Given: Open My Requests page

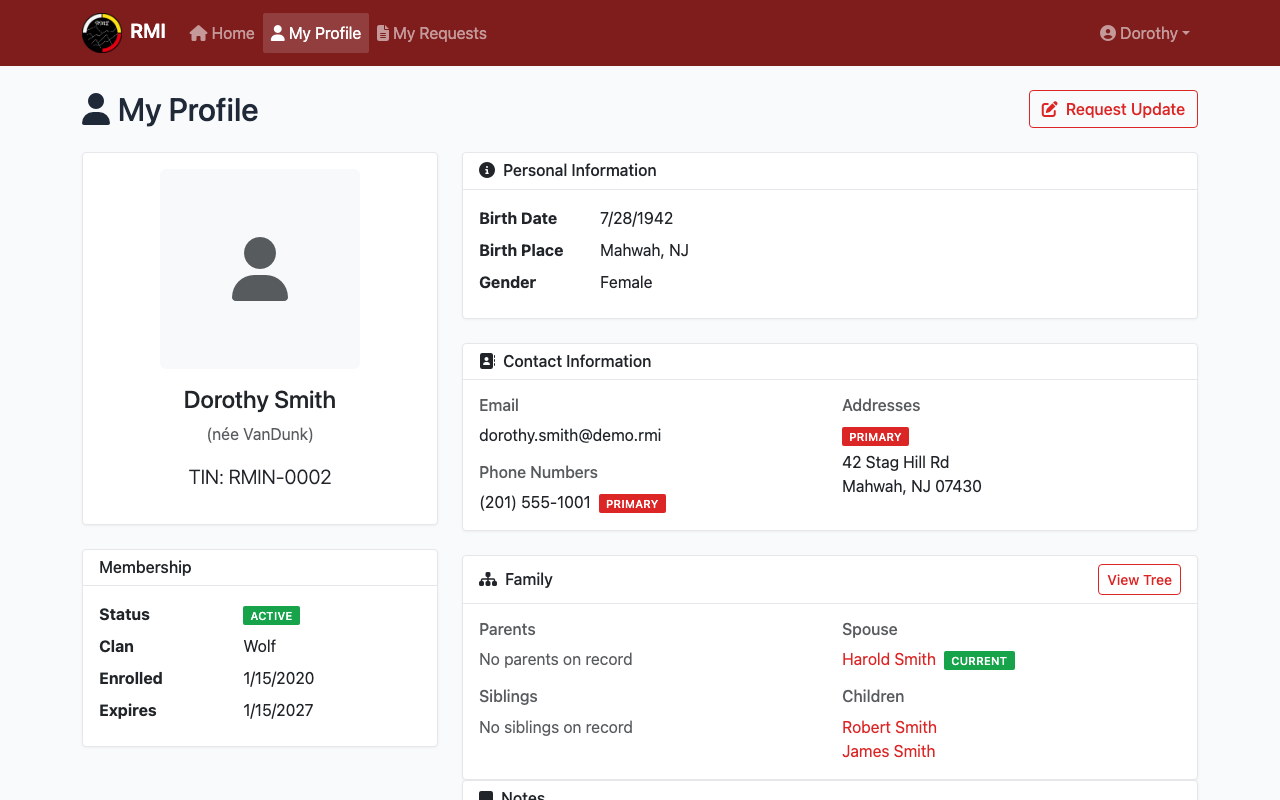Looking at the screenshot, I should 432,33.
